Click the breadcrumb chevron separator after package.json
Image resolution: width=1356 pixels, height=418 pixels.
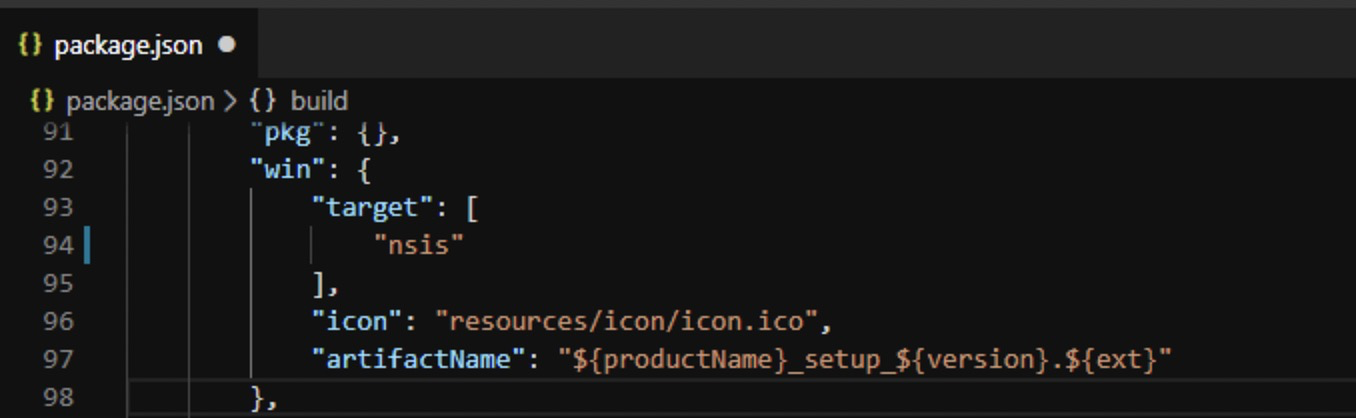tap(230, 101)
